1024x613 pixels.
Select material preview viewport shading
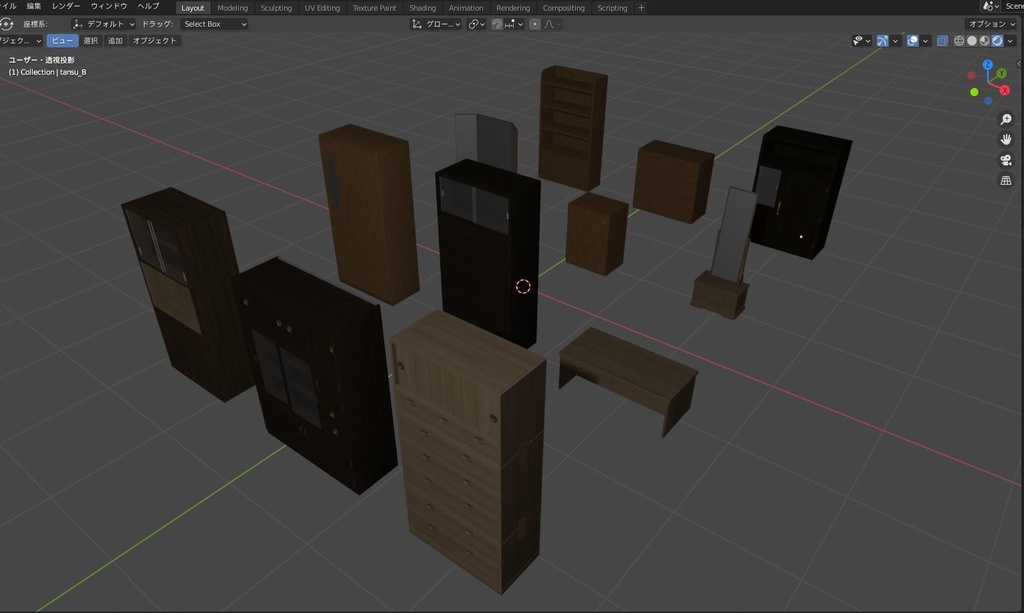[x=984, y=40]
